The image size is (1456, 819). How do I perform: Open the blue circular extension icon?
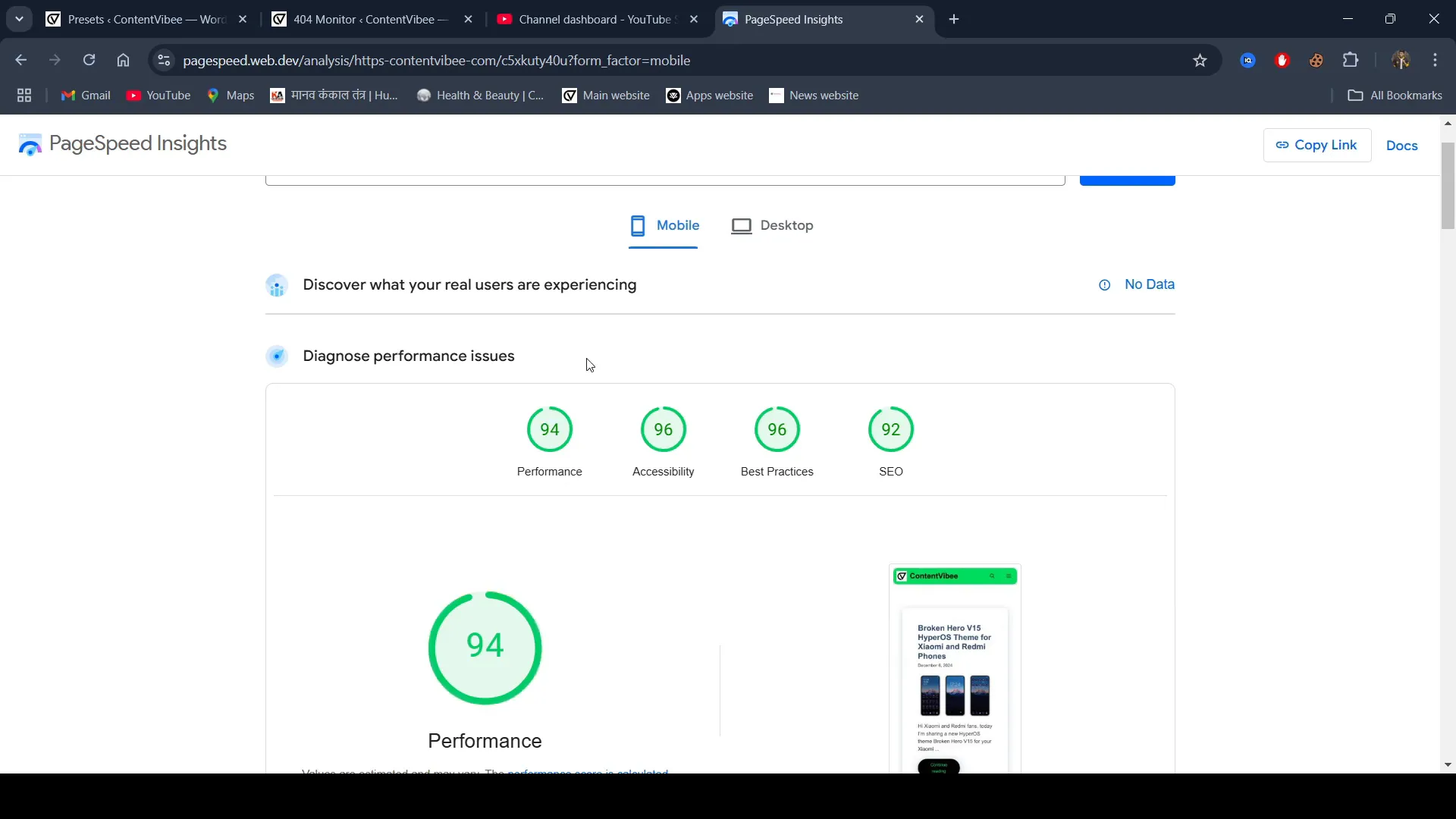(1247, 60)
